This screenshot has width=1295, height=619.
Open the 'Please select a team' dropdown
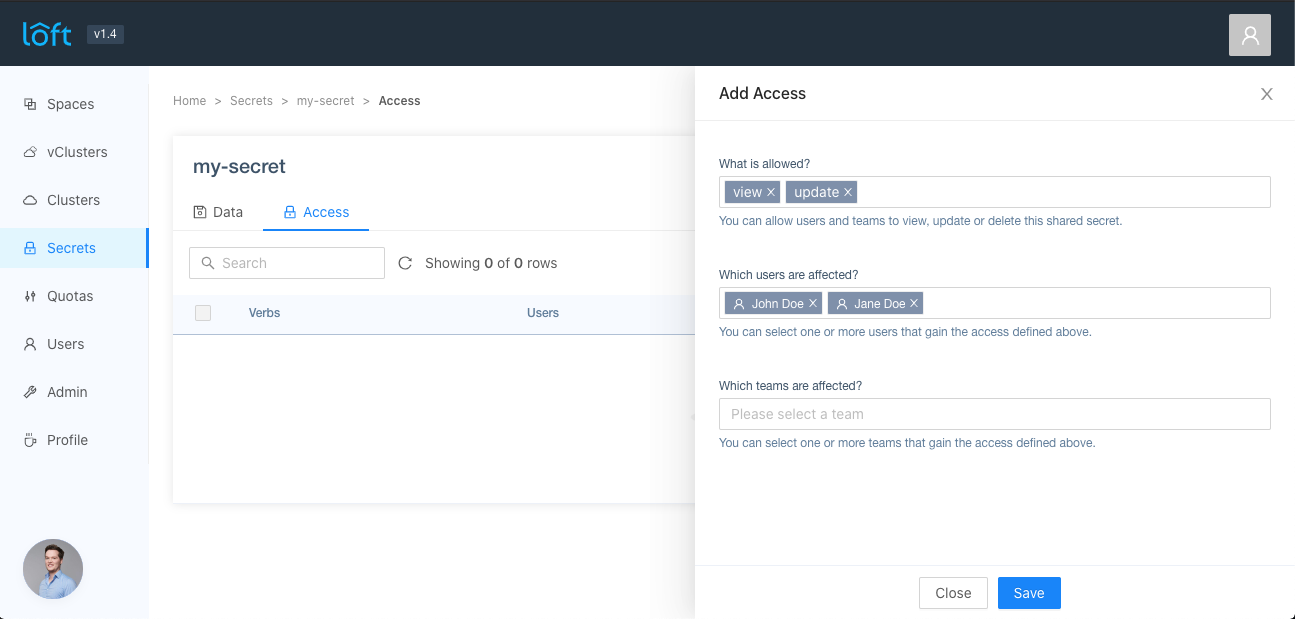pos(995,414)
